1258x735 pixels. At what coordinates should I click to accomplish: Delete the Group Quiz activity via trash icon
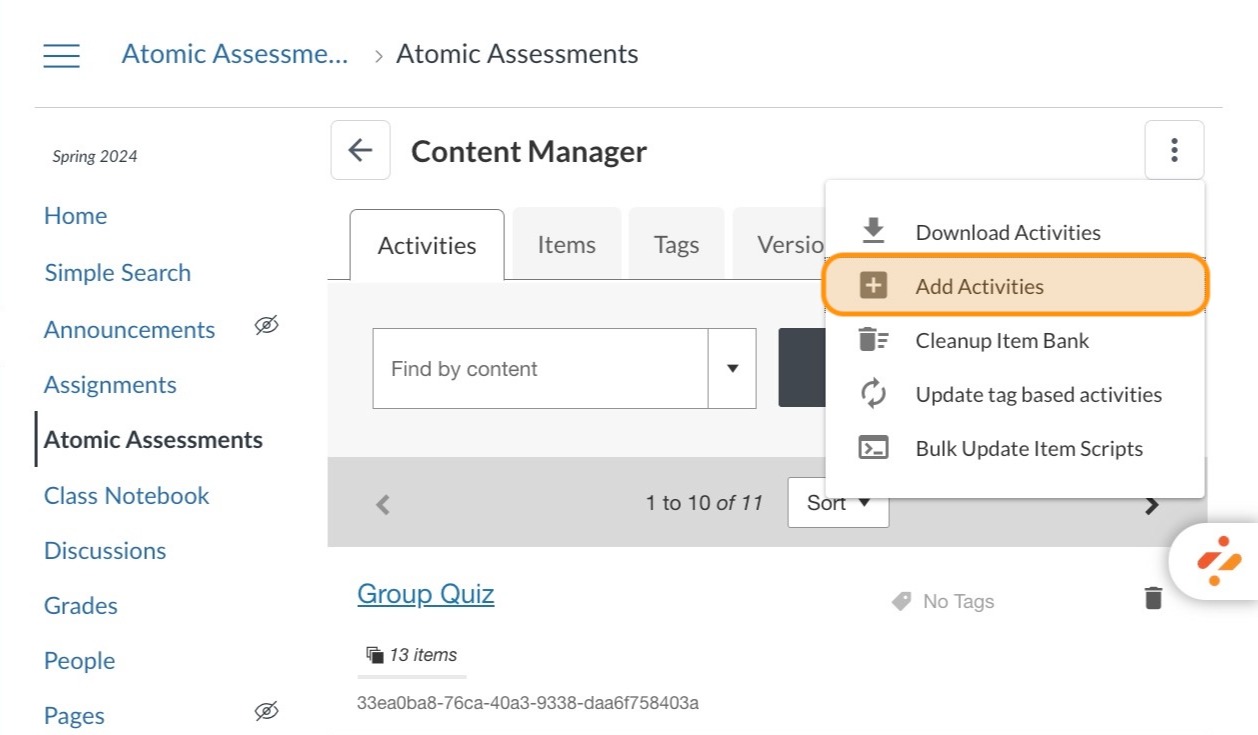1153,598
